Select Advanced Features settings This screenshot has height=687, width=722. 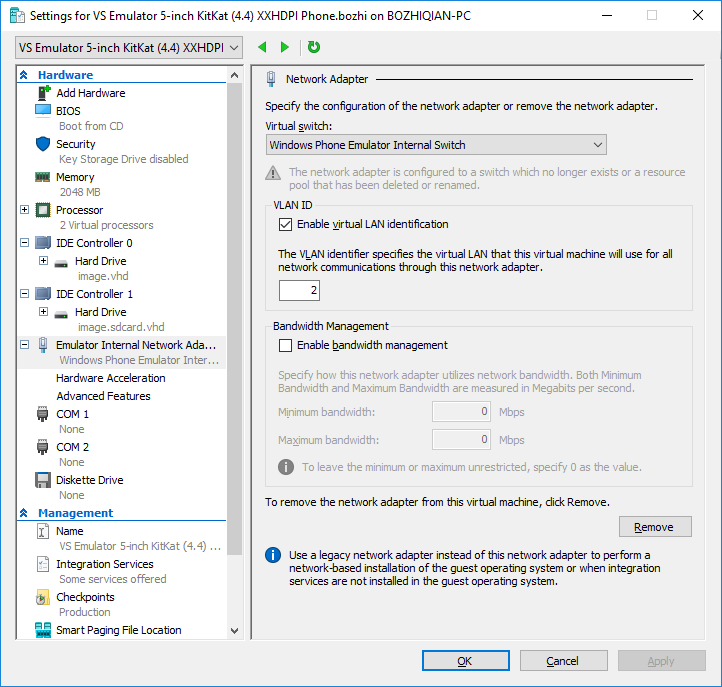pyautogui.click(x=103, y=396)
